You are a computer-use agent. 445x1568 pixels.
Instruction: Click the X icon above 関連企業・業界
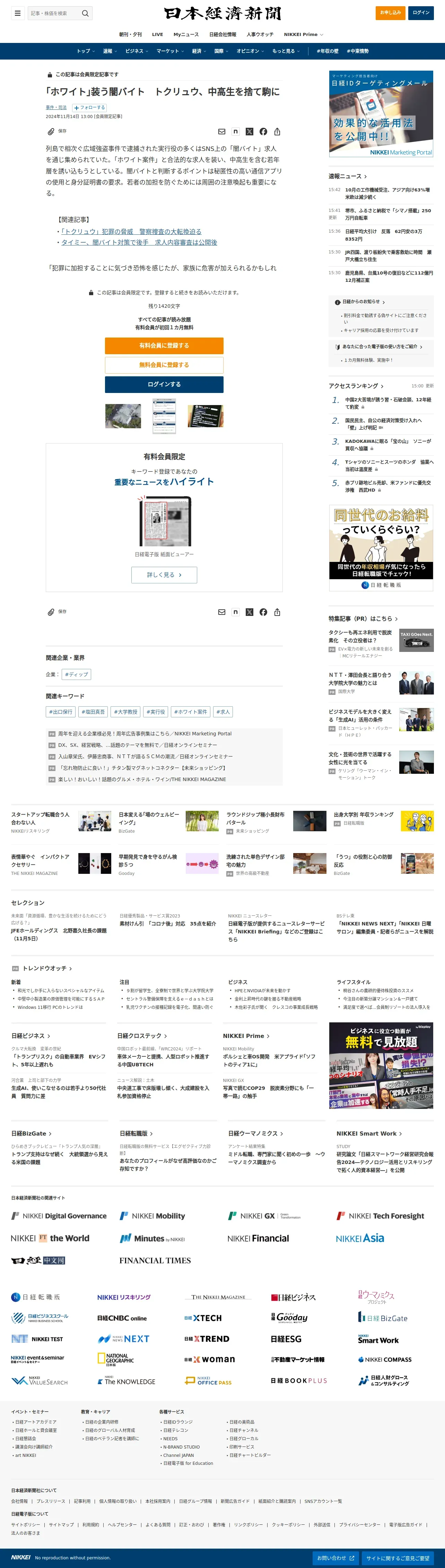tap(249, 612)
